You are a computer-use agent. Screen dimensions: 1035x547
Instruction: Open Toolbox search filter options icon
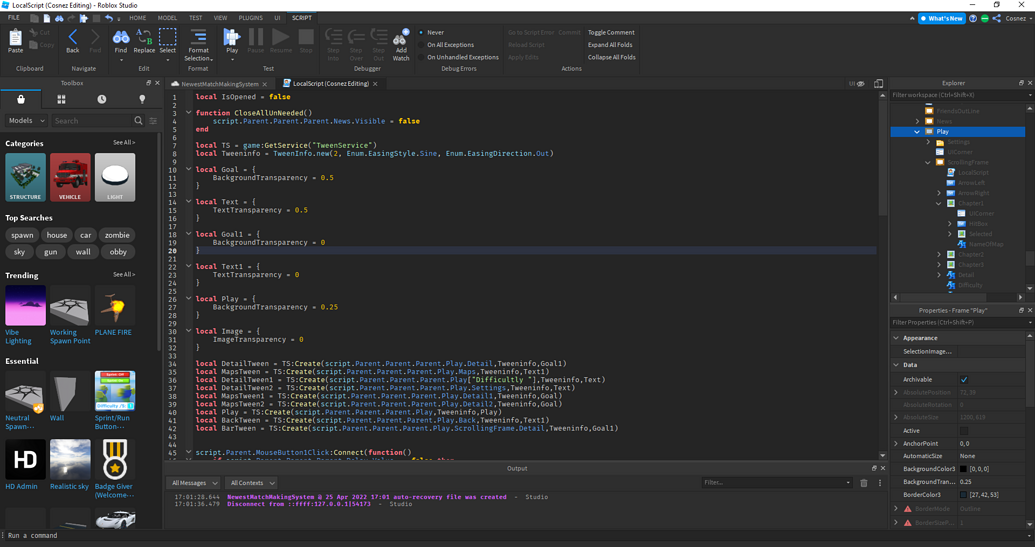(153, 121)
